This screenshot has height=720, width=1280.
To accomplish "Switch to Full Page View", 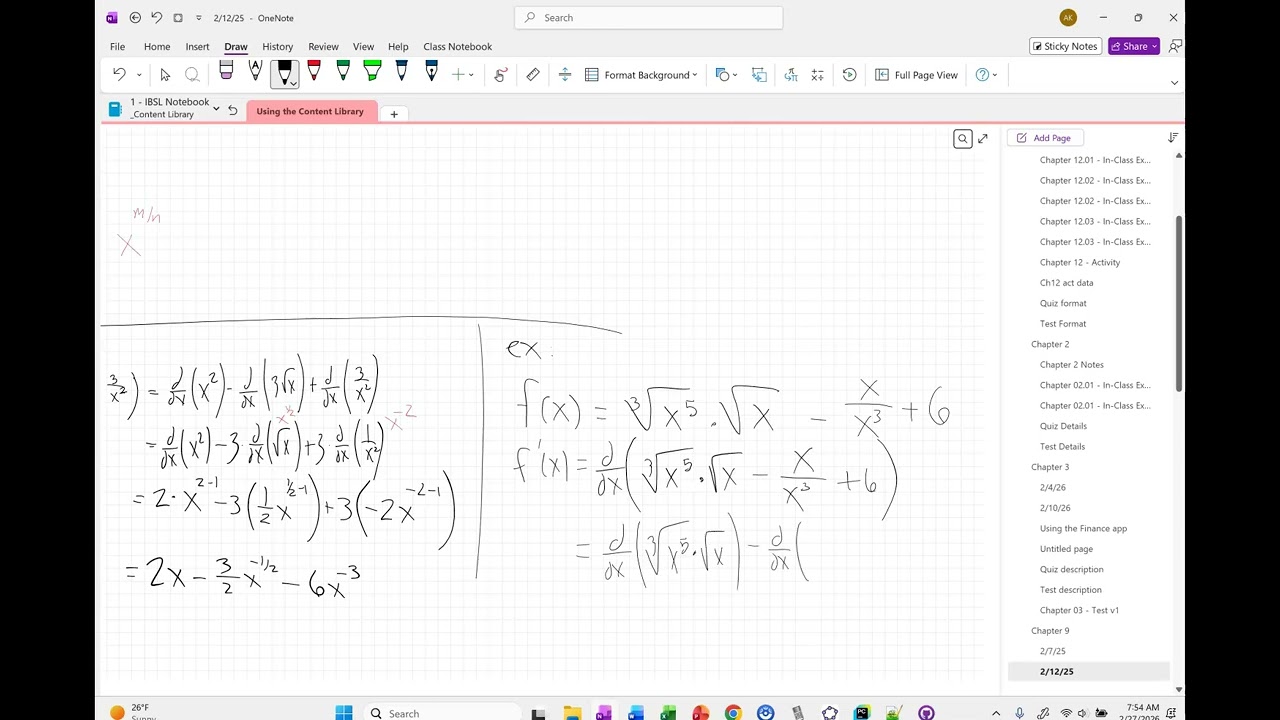I will (916, 75).
